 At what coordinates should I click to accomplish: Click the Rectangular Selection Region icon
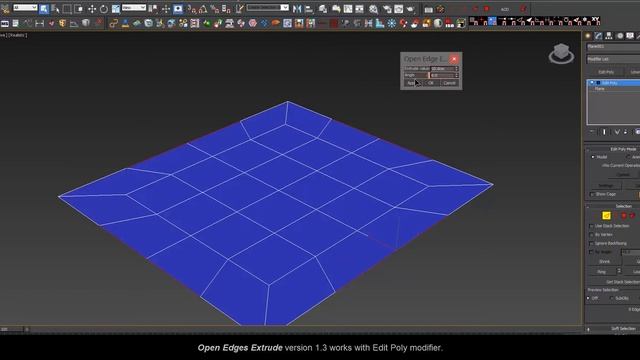pyautogui.click(x=67, y=9)
